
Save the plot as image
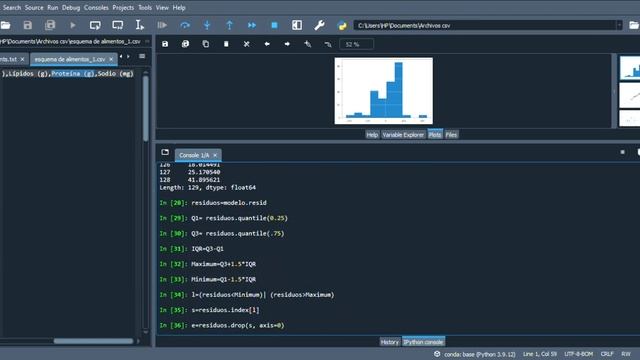point(165,44)
